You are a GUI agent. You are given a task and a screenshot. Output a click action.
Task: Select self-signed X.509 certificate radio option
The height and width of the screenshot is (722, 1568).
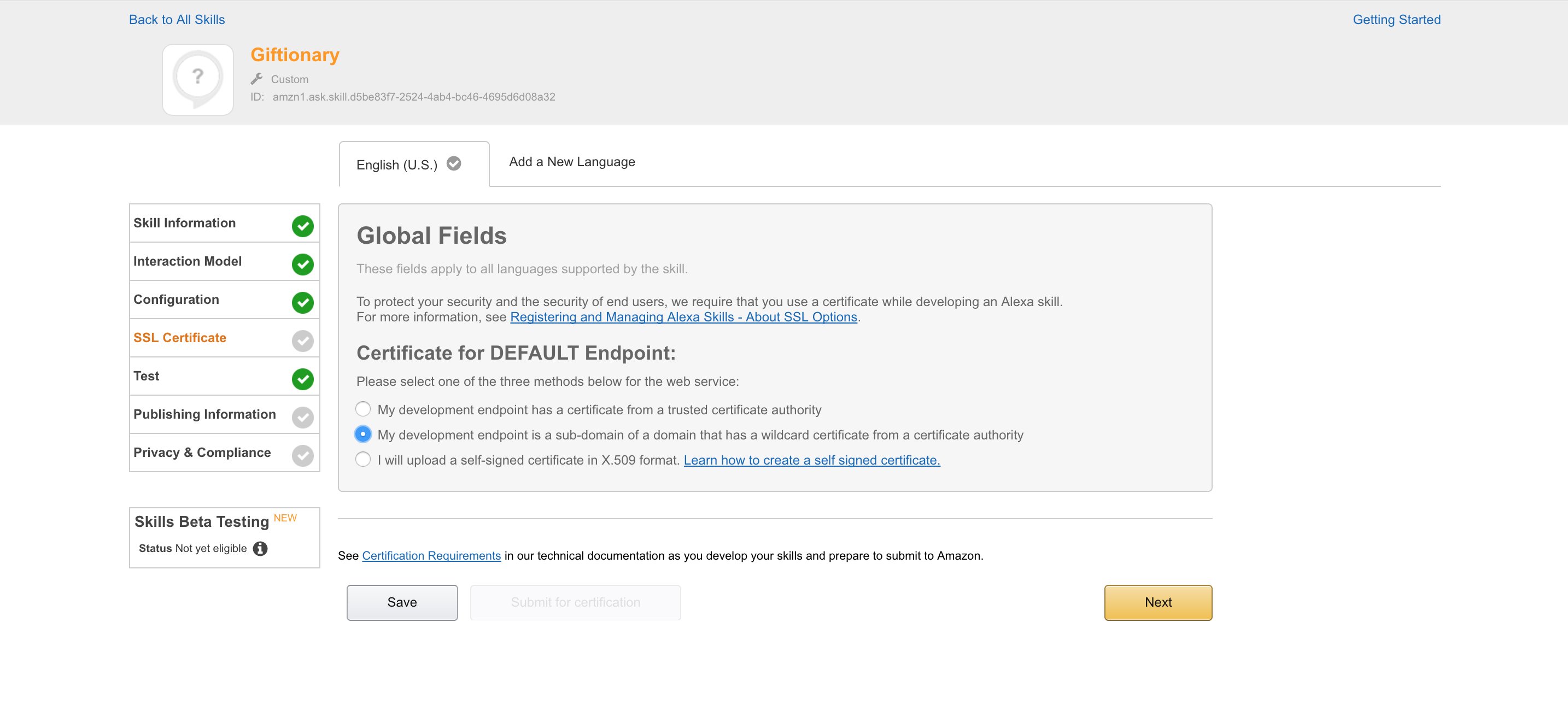[x=363, y=459]
